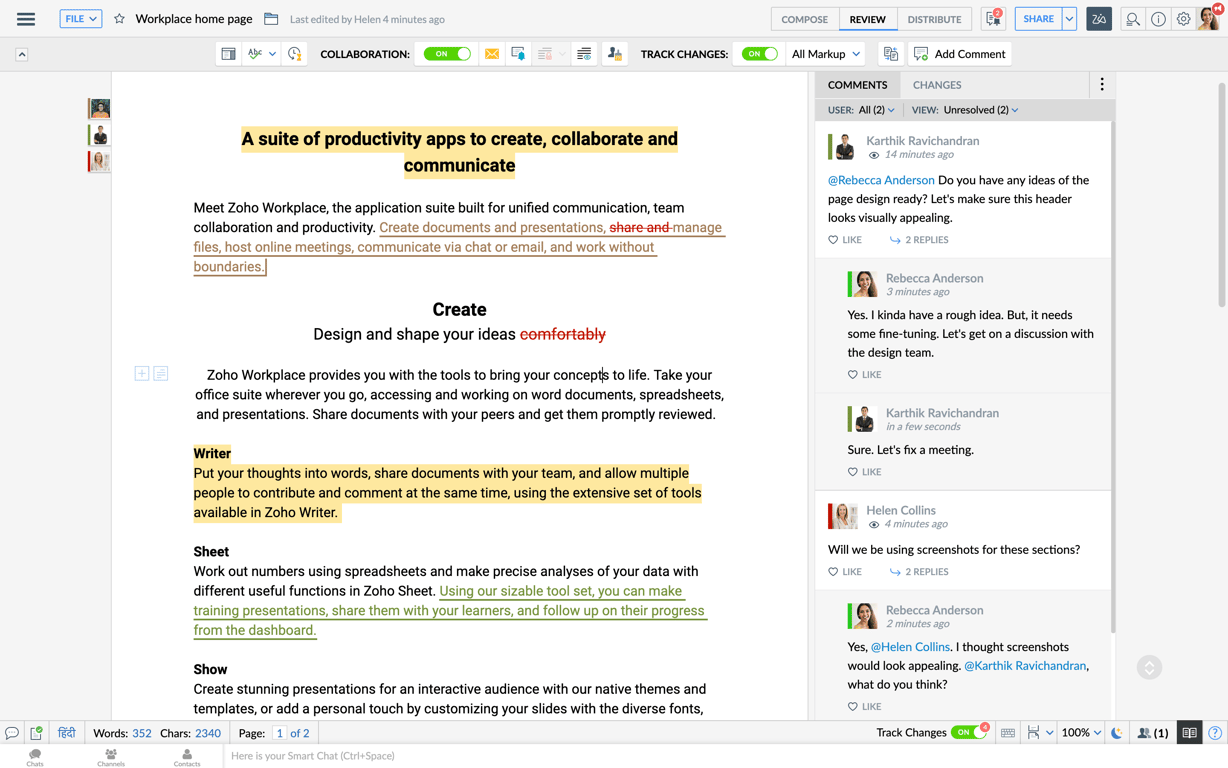
Task: Open the layout pane icon in toolbar
Action: click(228, 54)
